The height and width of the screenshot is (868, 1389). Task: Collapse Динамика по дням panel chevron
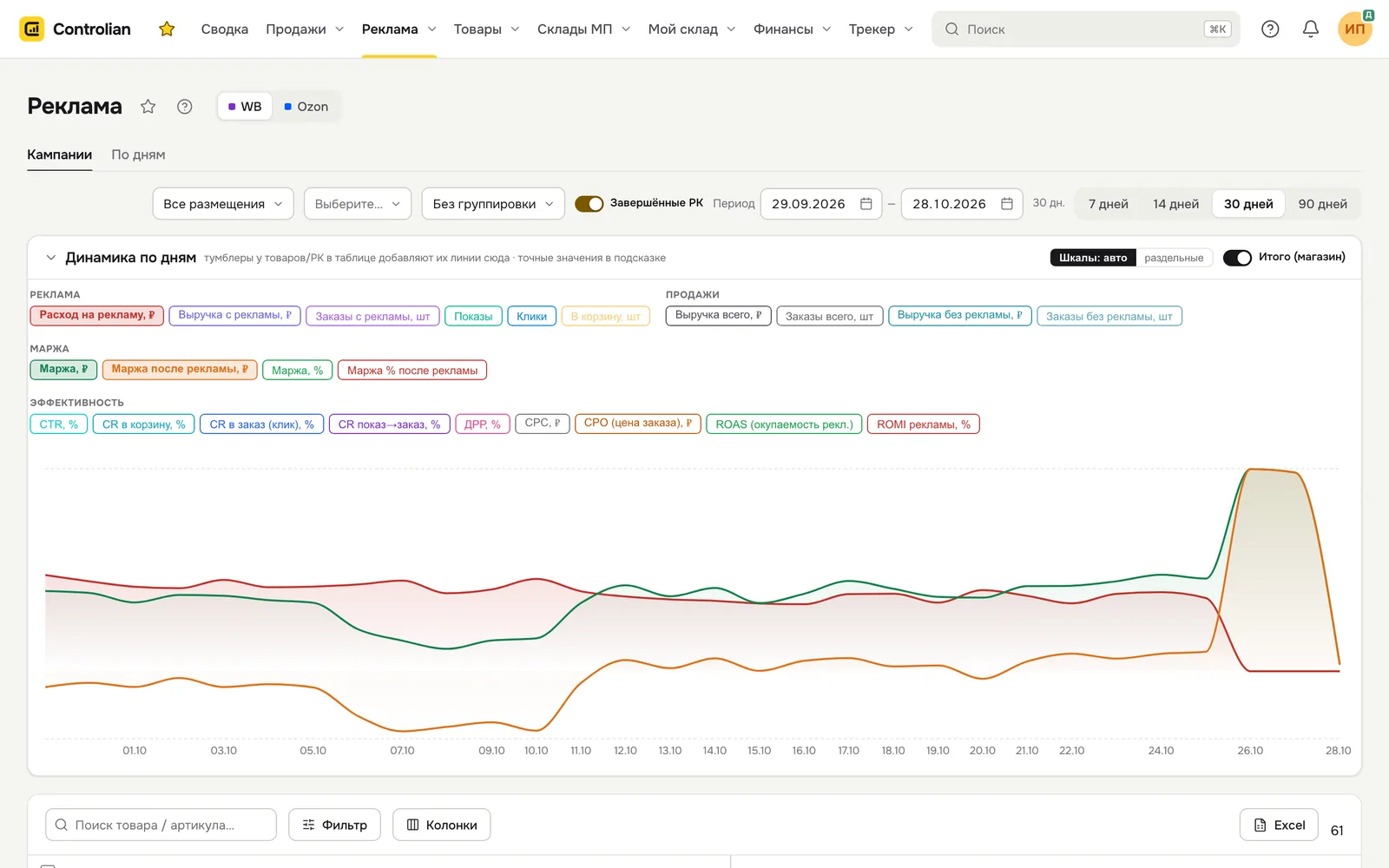[x=50, y=258]
